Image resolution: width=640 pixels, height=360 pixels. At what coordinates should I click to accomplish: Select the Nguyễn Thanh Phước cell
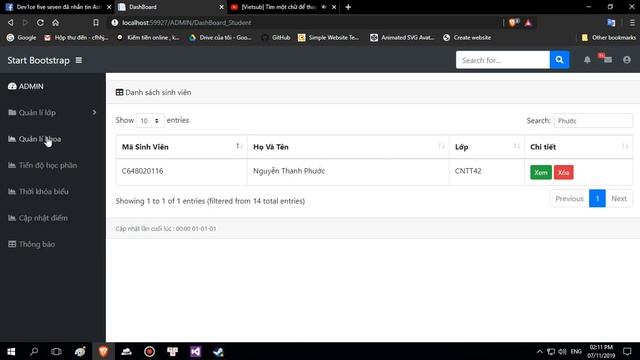[348, 171]
